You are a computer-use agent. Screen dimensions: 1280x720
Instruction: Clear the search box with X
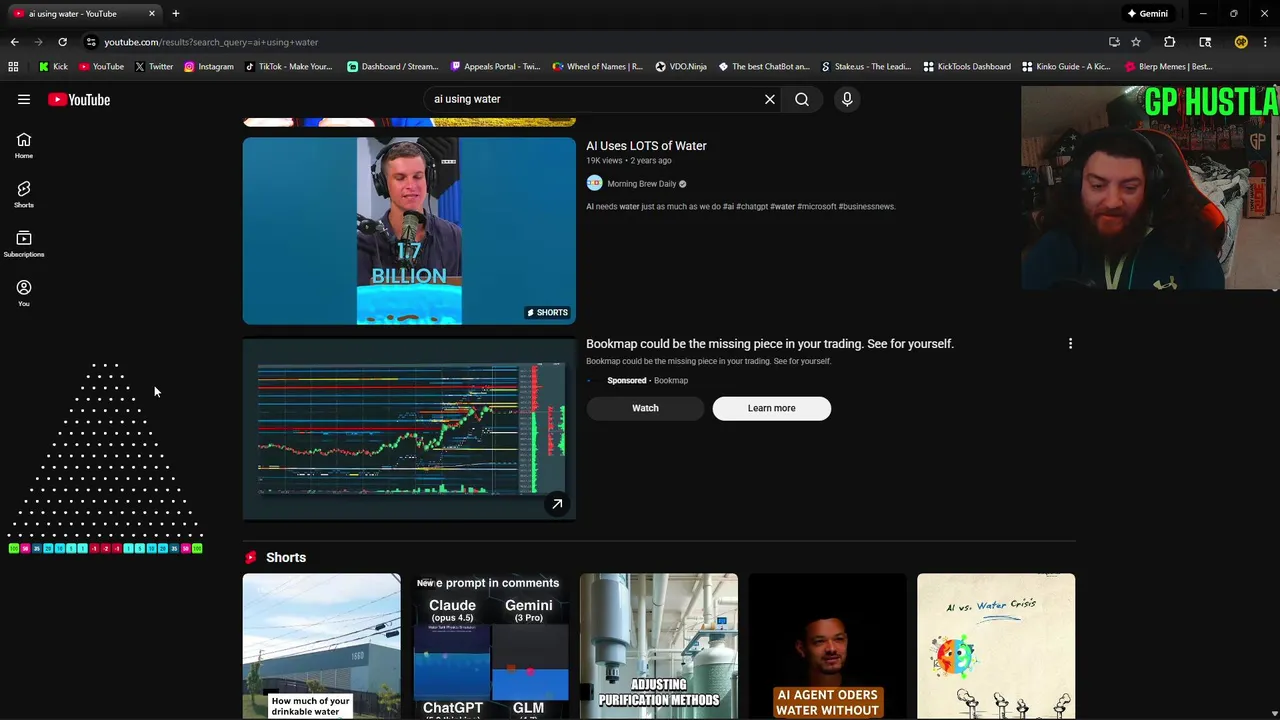pyautogui.click(x=770, y=99)
